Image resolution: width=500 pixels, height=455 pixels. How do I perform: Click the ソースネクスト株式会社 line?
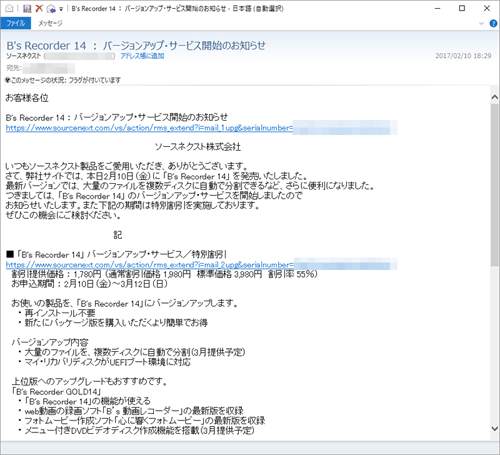198,147
